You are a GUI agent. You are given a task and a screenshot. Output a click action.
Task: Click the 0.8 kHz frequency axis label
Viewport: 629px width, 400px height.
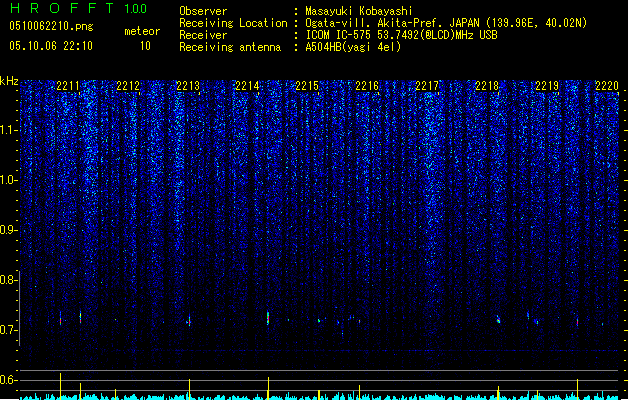point(9,280)
